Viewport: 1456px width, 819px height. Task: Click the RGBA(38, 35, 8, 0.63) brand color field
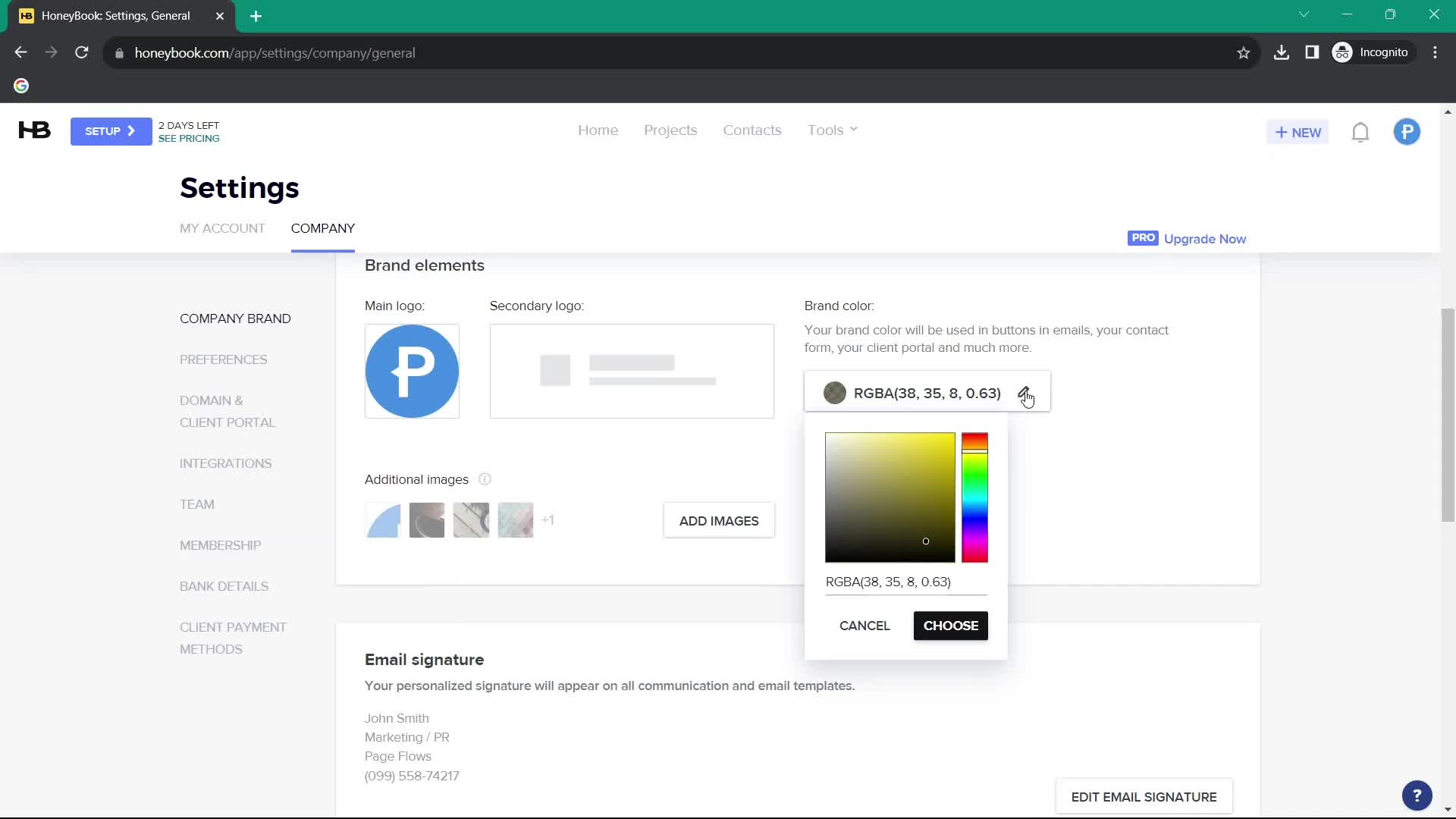pyautogui.click(x=927, y=393)
